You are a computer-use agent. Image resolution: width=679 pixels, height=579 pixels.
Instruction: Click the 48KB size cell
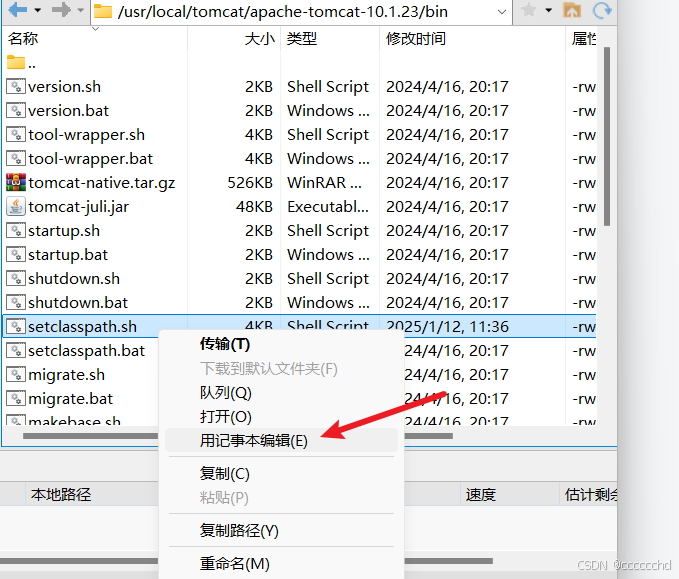[254, 207]
